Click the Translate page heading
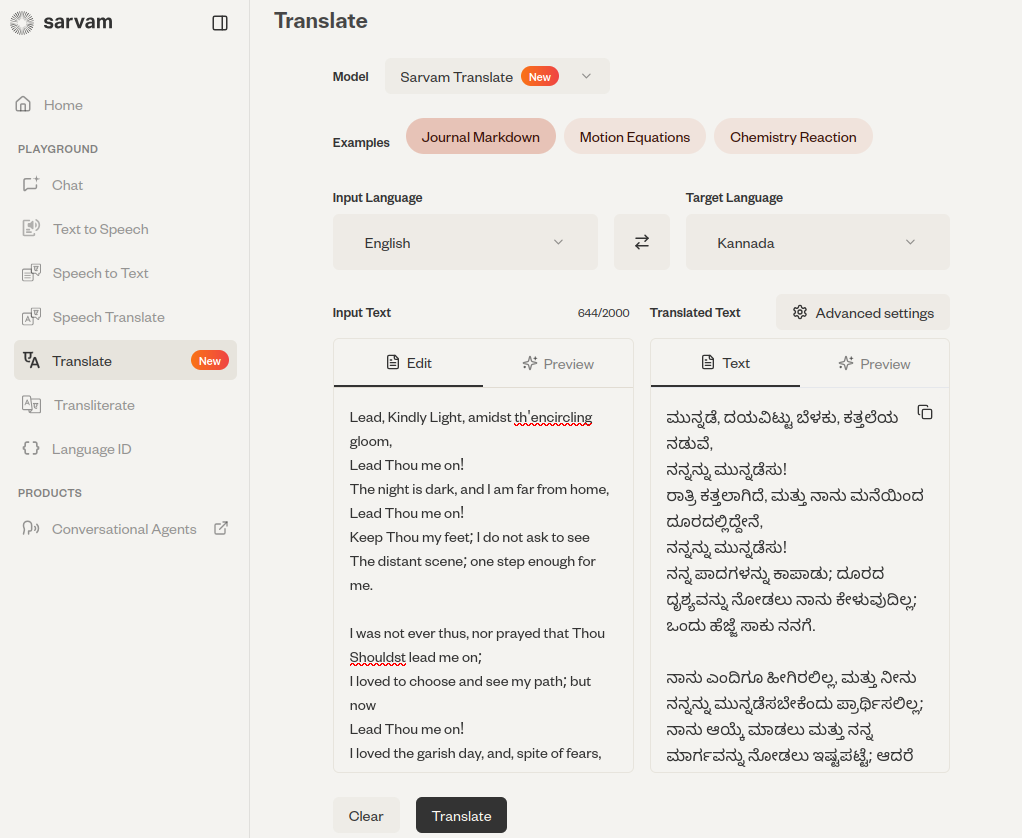The image size is (1022, 838). 321,20
